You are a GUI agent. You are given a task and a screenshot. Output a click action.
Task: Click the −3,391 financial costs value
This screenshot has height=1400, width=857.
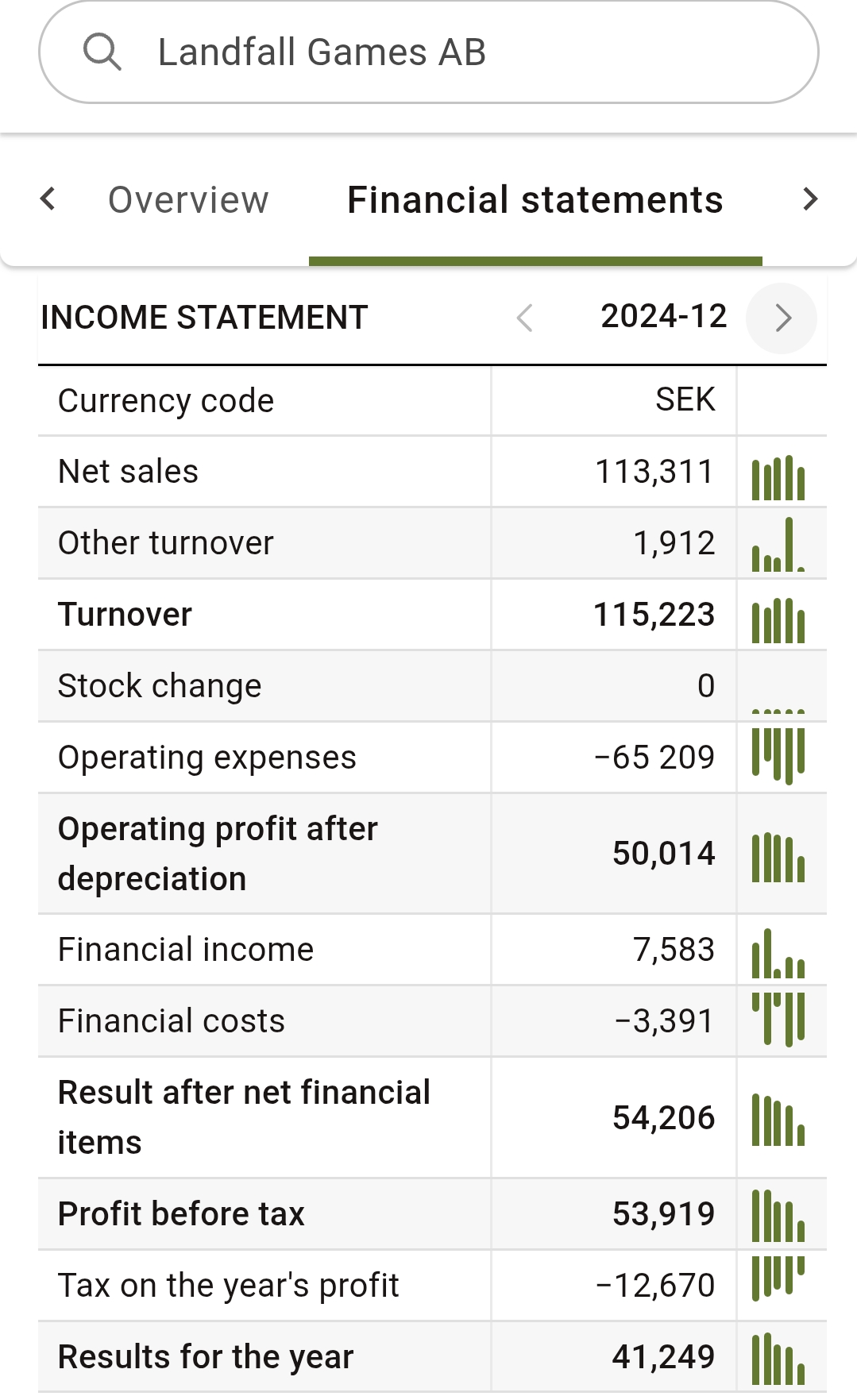(x=665, y=1021)
